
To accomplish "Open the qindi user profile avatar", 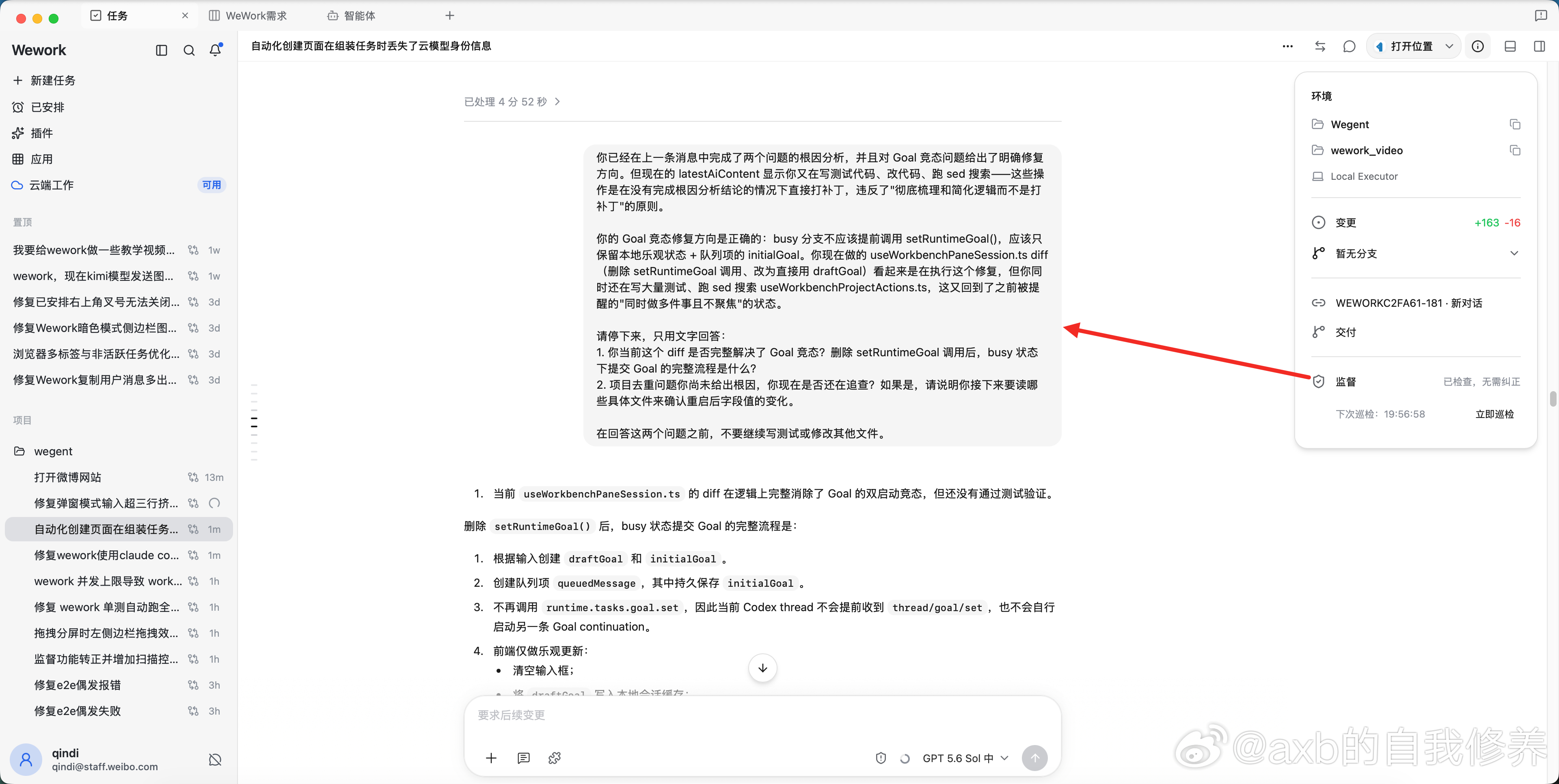I will [26, 760].
